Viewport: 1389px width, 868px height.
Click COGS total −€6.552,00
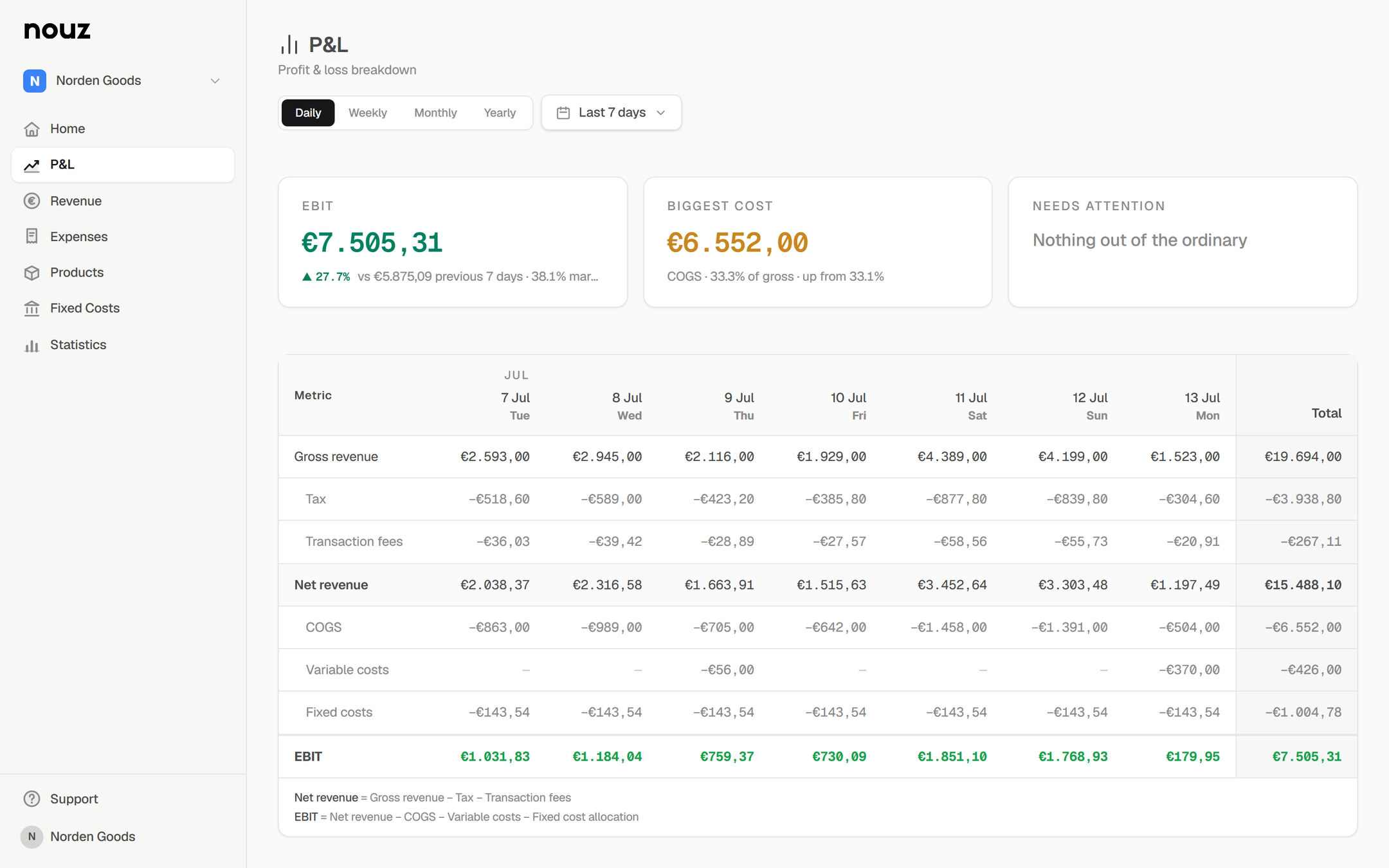[x=1303, y=628]
